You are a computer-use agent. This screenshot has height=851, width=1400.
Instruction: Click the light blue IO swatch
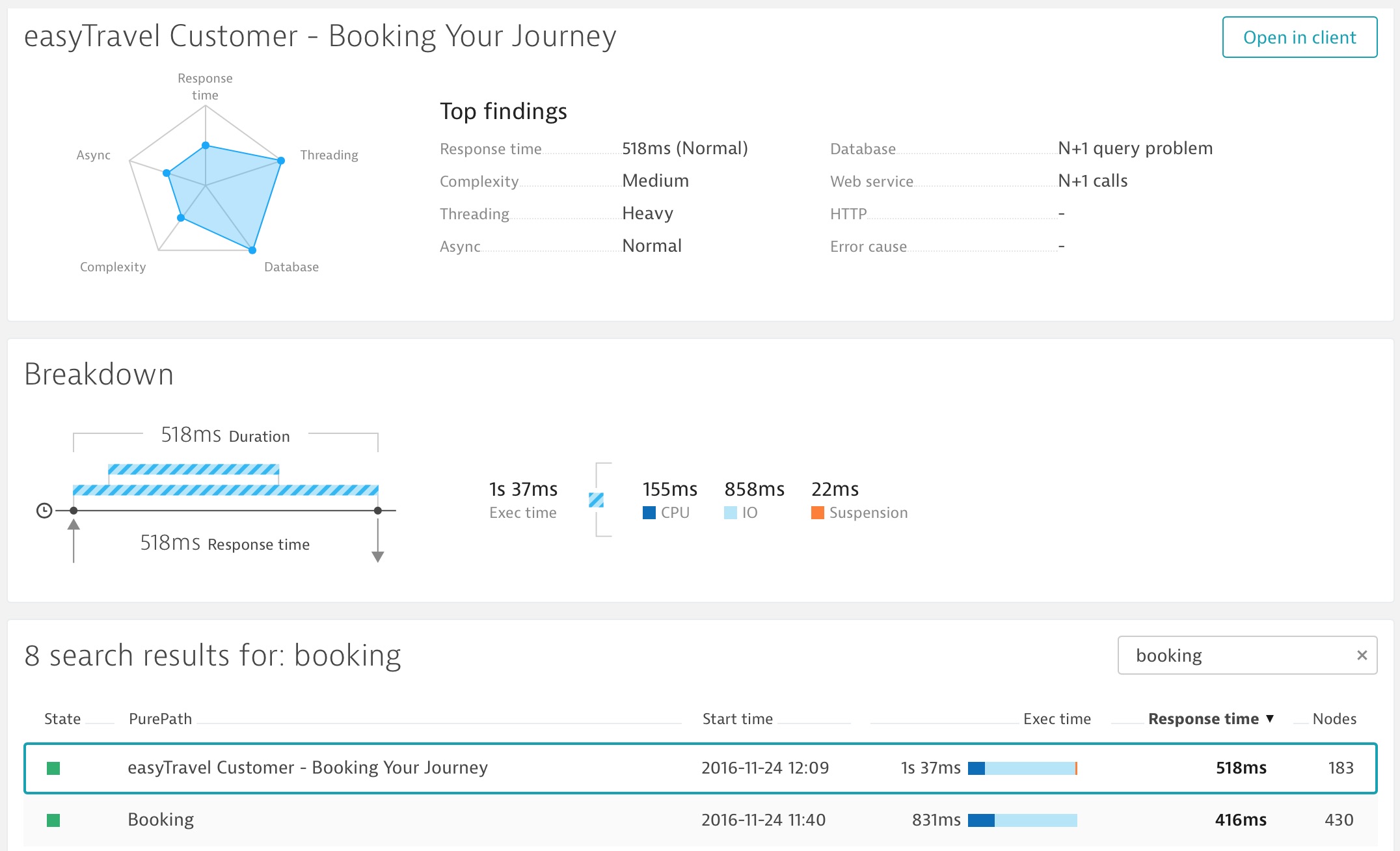click(x=731, y=513)
